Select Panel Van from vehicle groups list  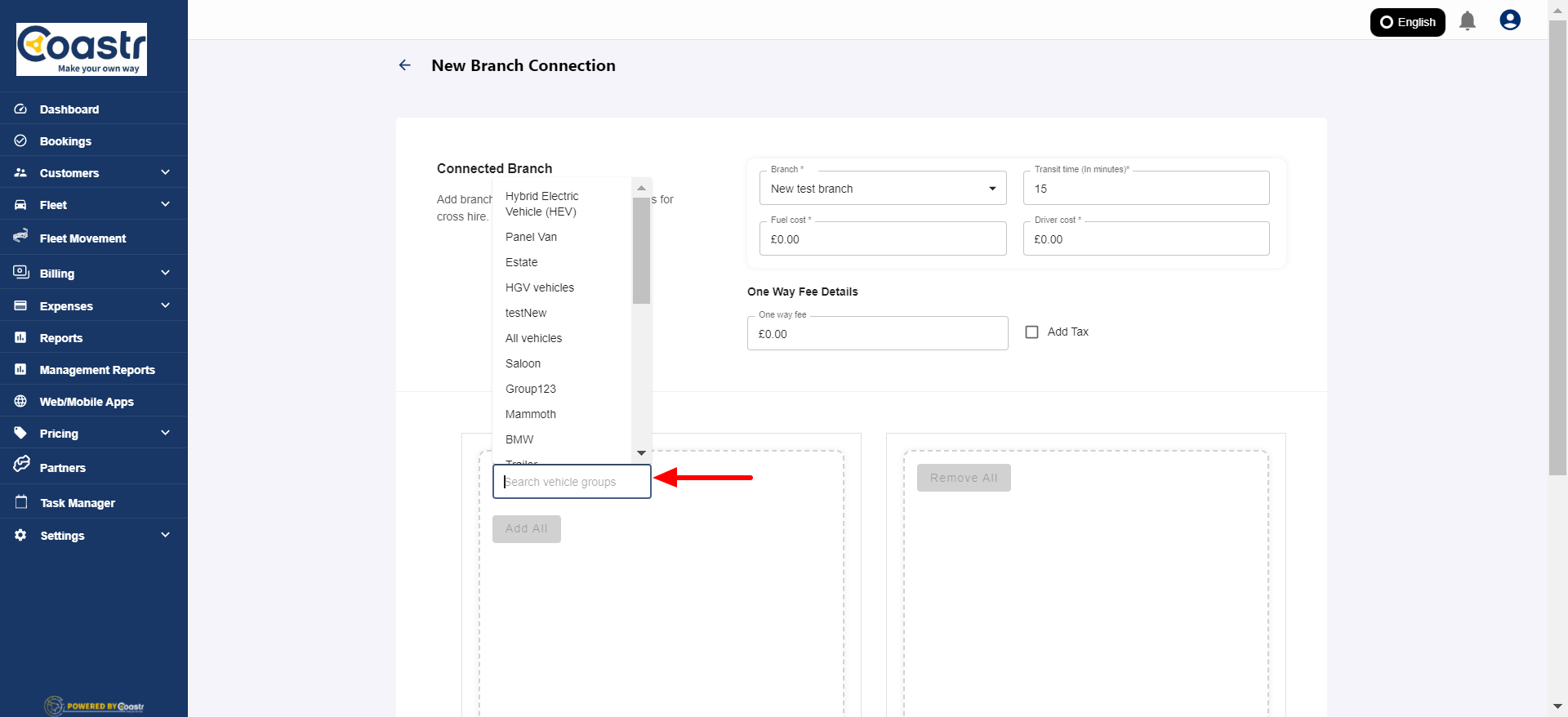tap(531, 237)
